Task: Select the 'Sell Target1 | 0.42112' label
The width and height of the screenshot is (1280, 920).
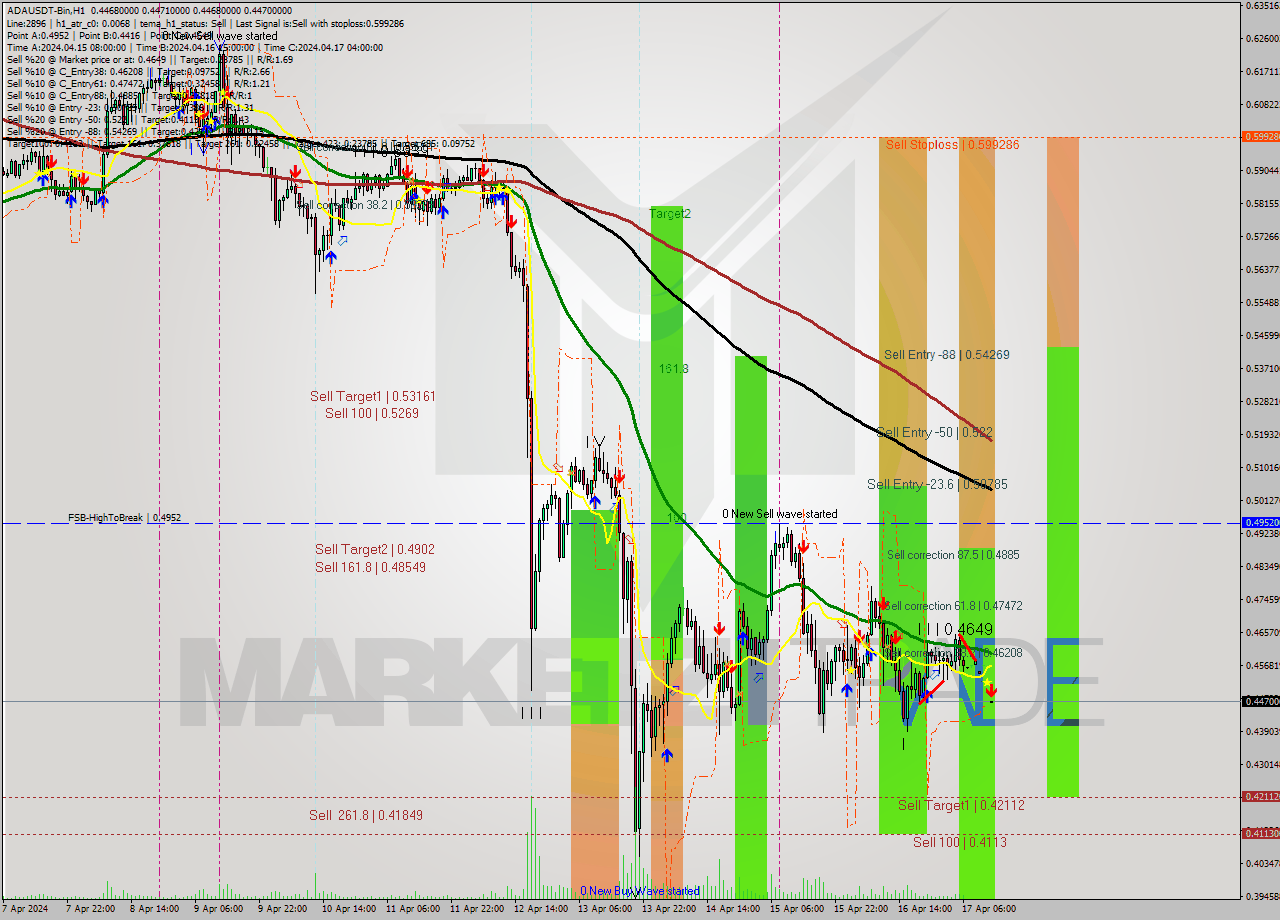Action: coord(961,805)
